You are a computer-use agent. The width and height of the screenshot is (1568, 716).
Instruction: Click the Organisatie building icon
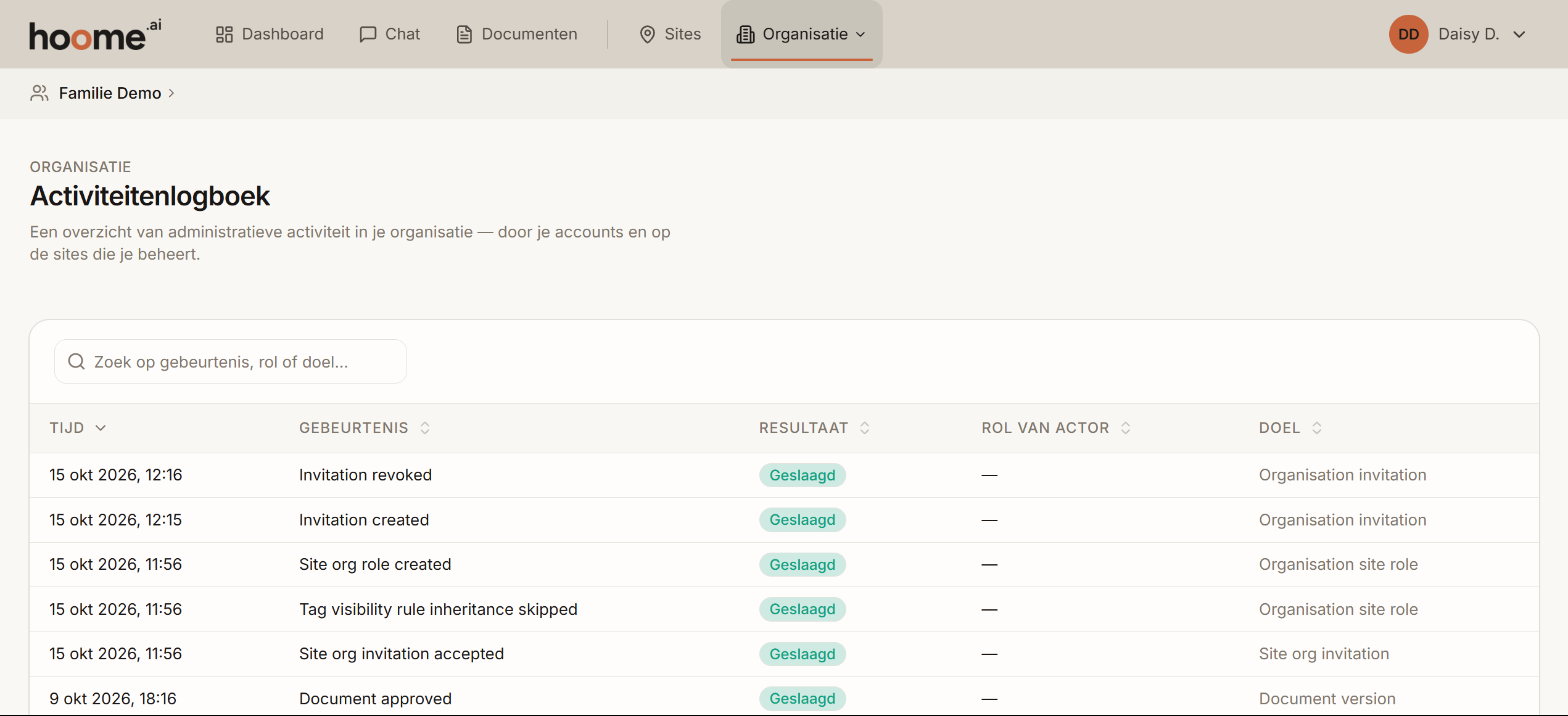tap(745, 34)
